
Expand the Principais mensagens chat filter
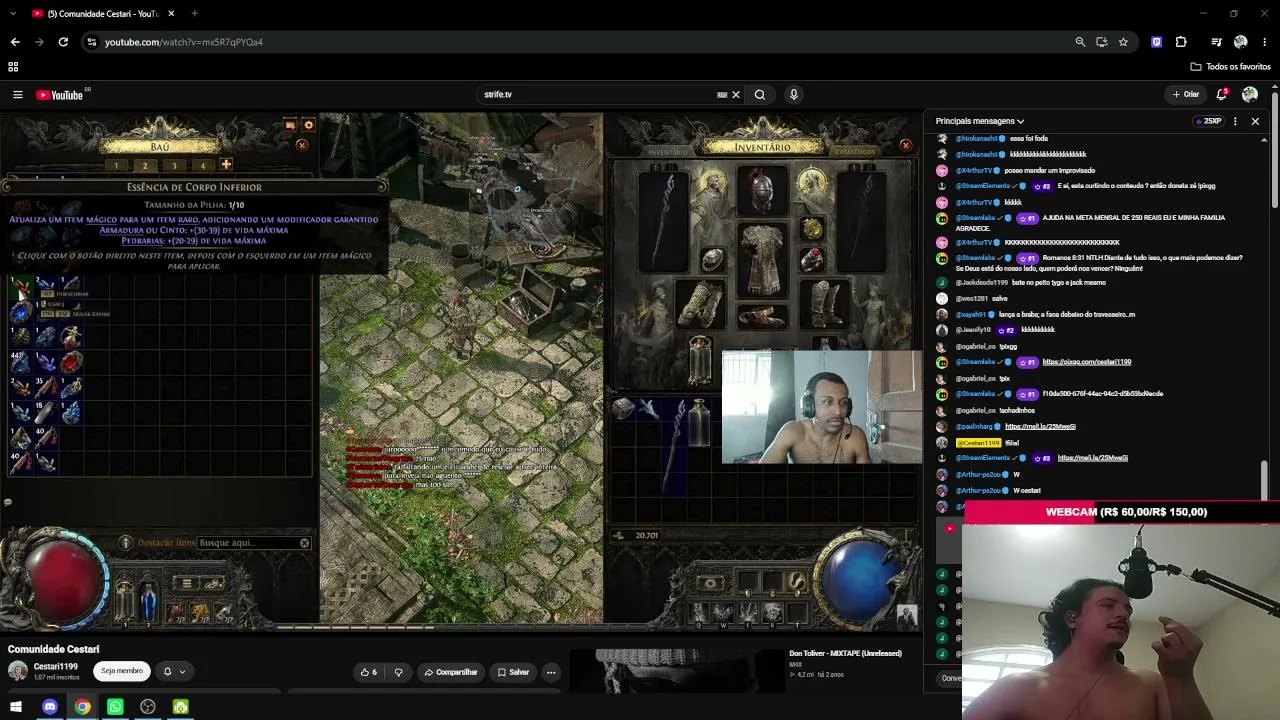coord(980,121)
